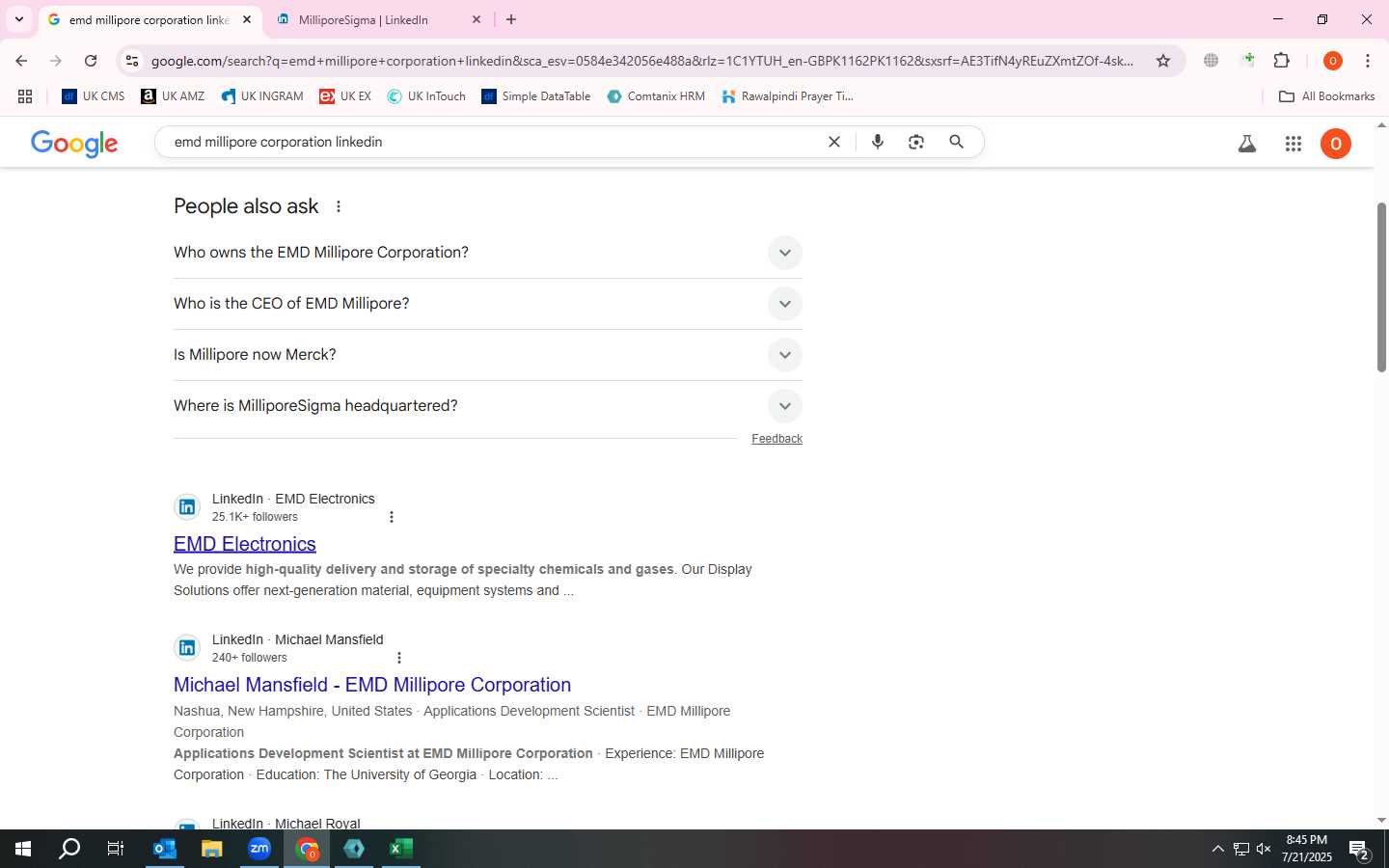This screenshot has width=1389, height=868.
Task: Open UK EX bookmark
Action: coord(345,96)
